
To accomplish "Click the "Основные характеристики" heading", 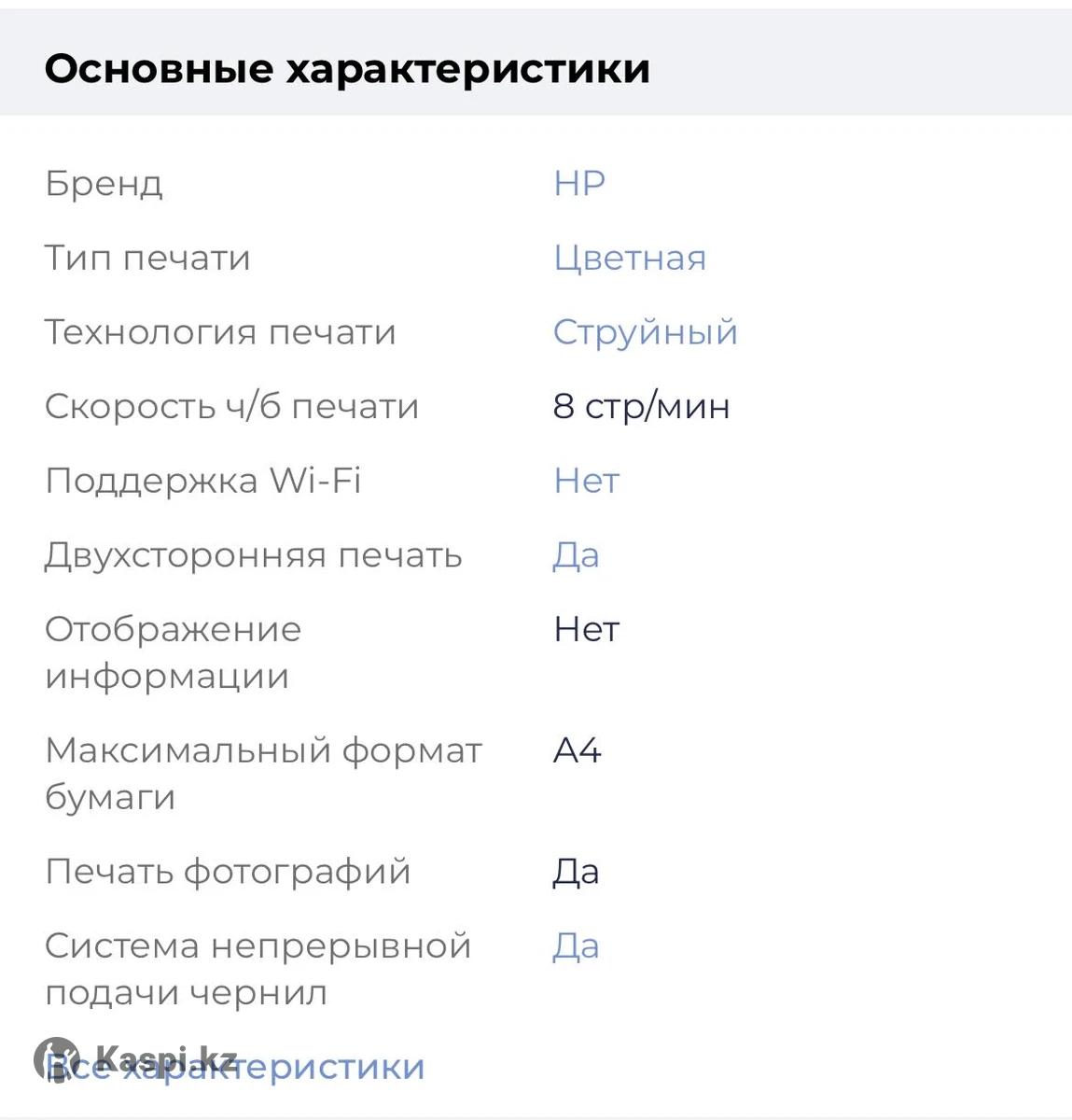I will pos(347,69).
